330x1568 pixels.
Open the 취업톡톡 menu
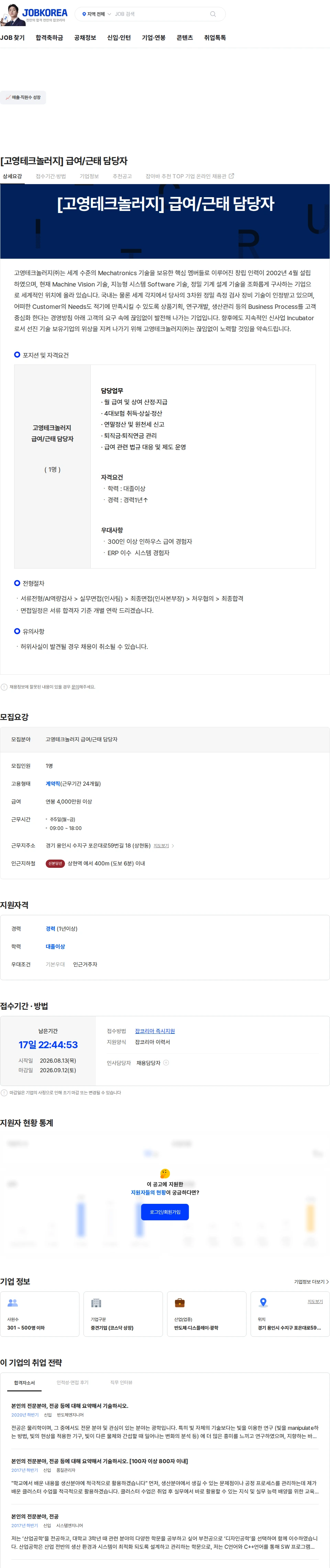pos(215,38)
